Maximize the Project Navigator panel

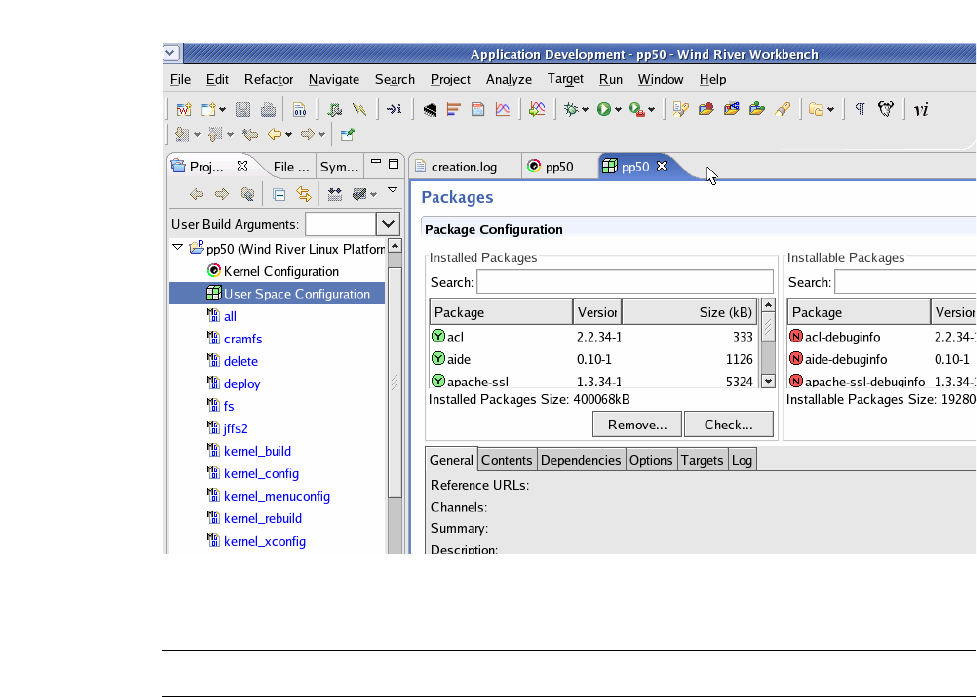coord(393,164)
